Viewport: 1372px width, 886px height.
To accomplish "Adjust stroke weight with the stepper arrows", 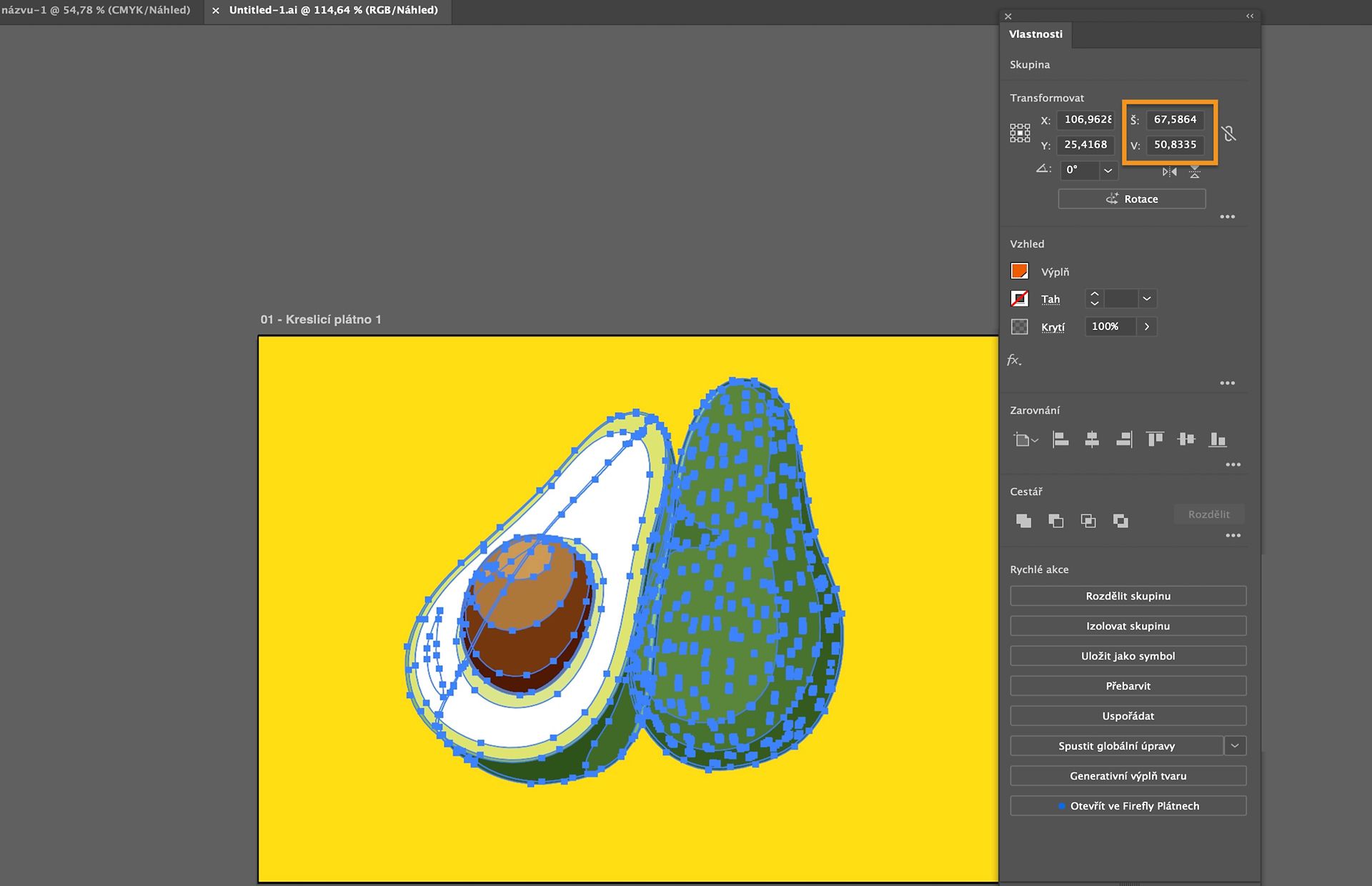I will [x=1094, y=299].
